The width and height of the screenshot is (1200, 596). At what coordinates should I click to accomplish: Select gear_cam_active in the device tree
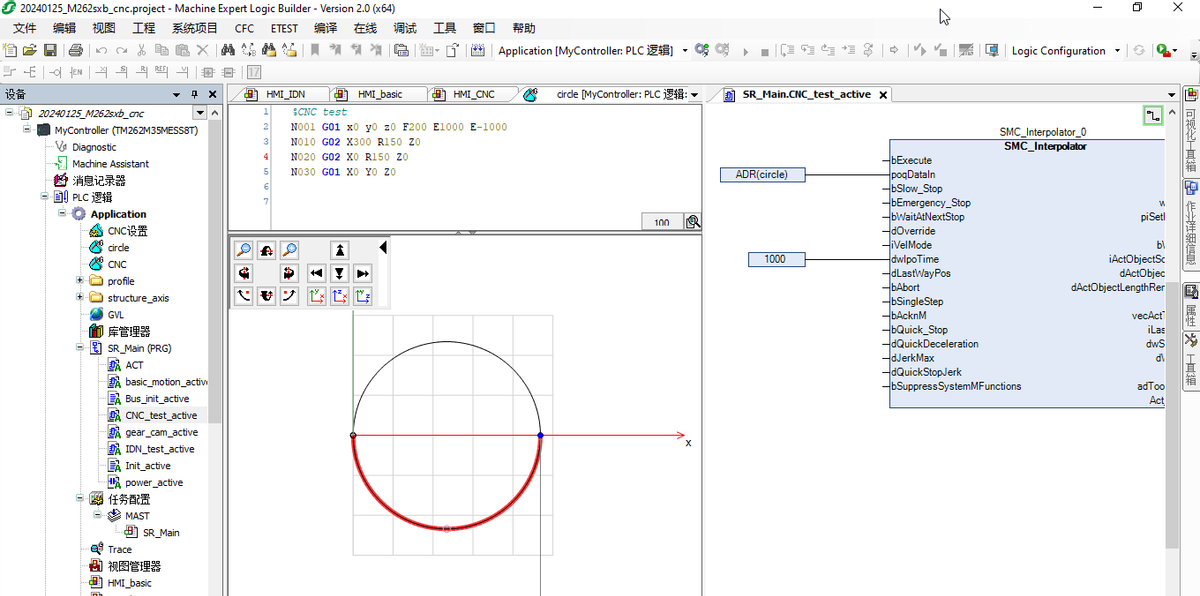[x=161, y=432]
